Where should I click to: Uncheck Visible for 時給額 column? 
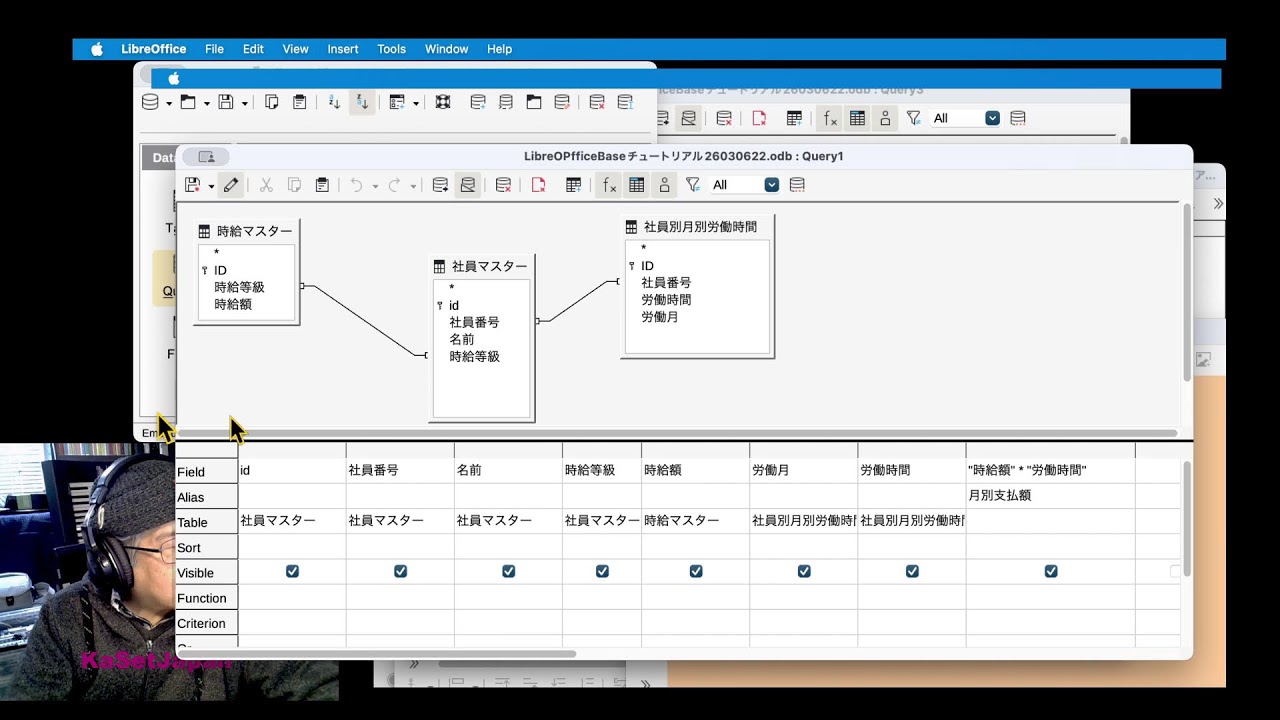(696, 571)
